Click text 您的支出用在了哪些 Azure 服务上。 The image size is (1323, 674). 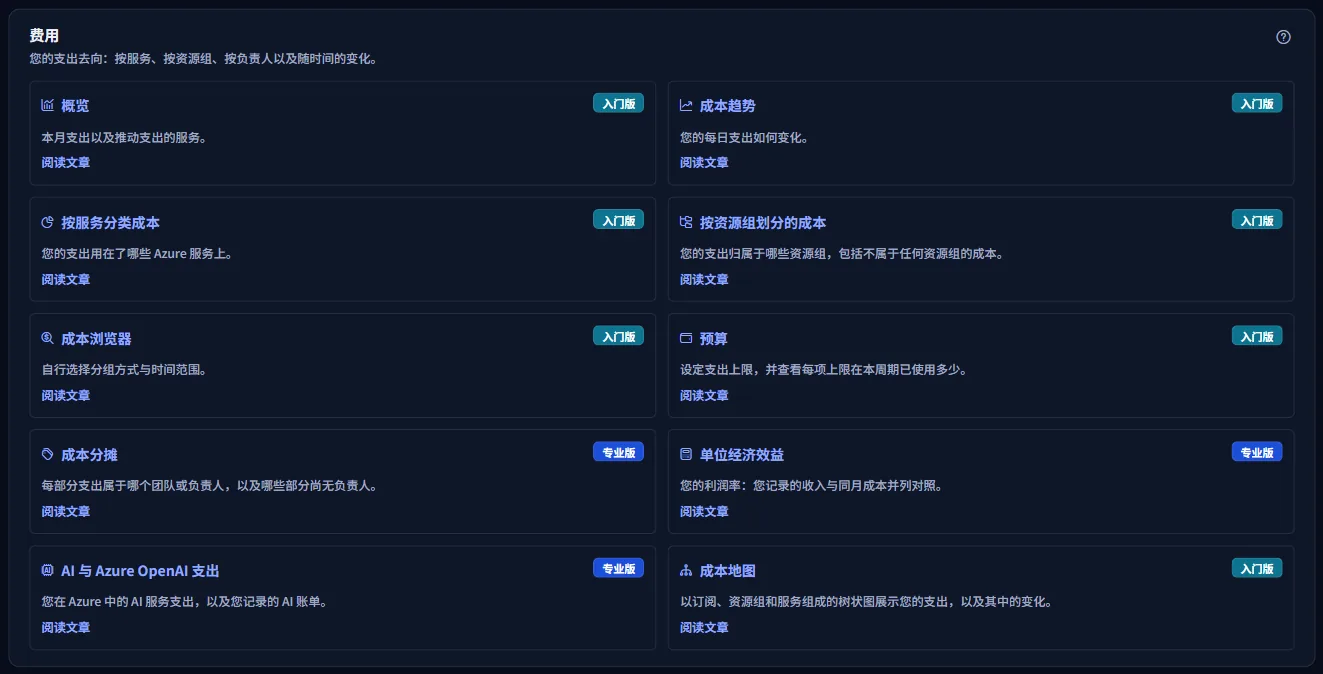pos(138,254)
